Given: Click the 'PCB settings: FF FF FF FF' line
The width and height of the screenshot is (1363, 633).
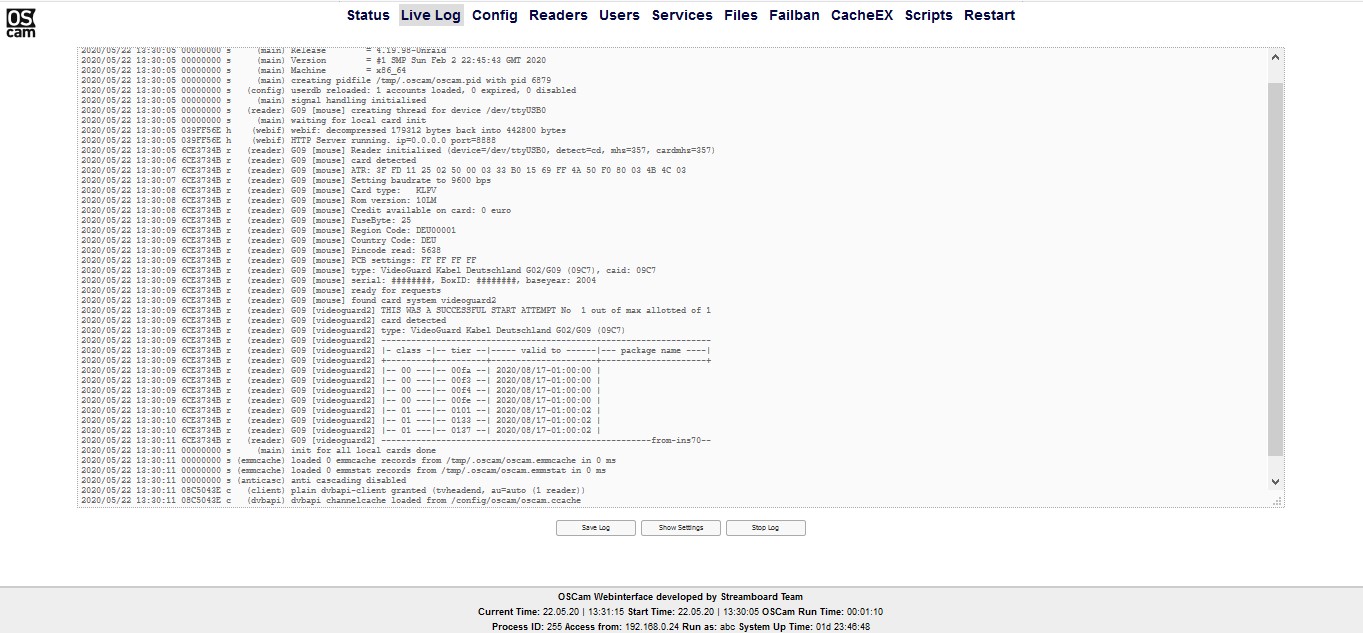Looking at the screenshot, I should tap(279, 260).
